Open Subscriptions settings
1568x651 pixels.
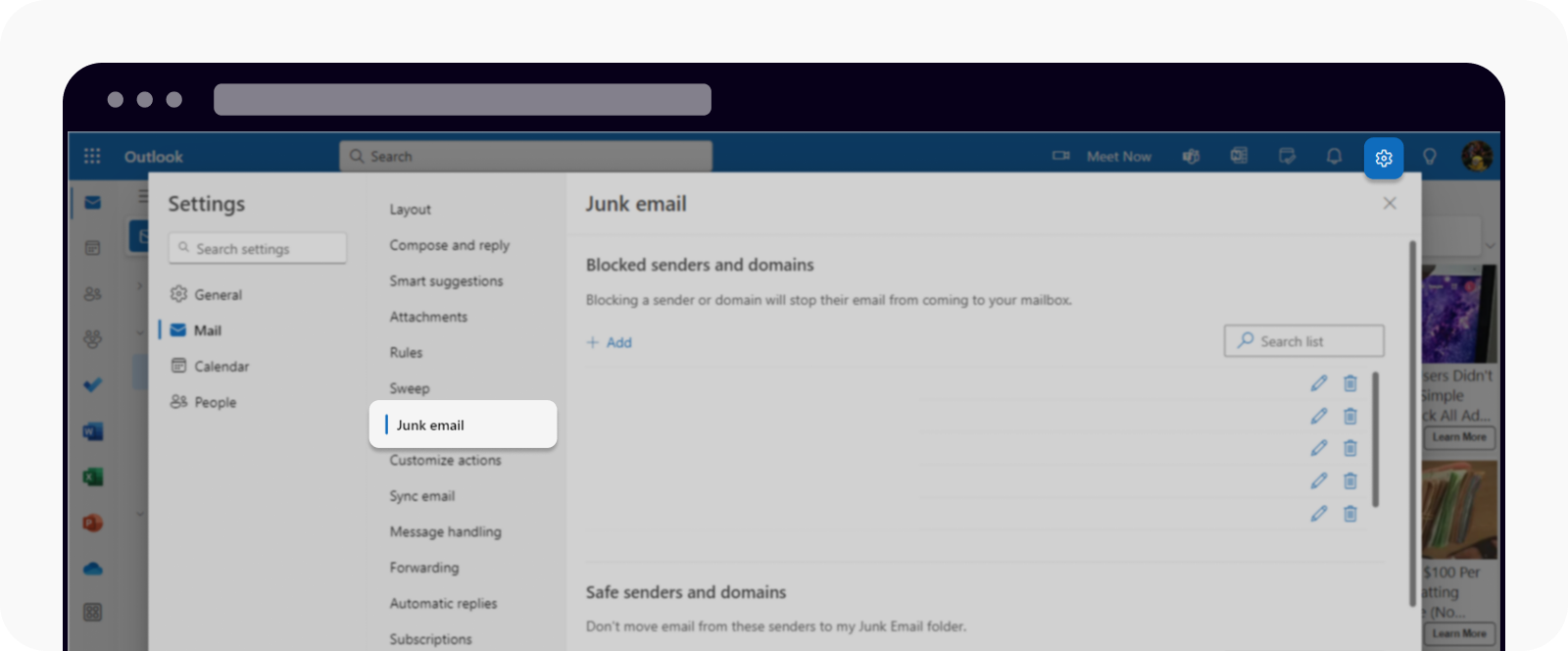(x=430, y=639)
